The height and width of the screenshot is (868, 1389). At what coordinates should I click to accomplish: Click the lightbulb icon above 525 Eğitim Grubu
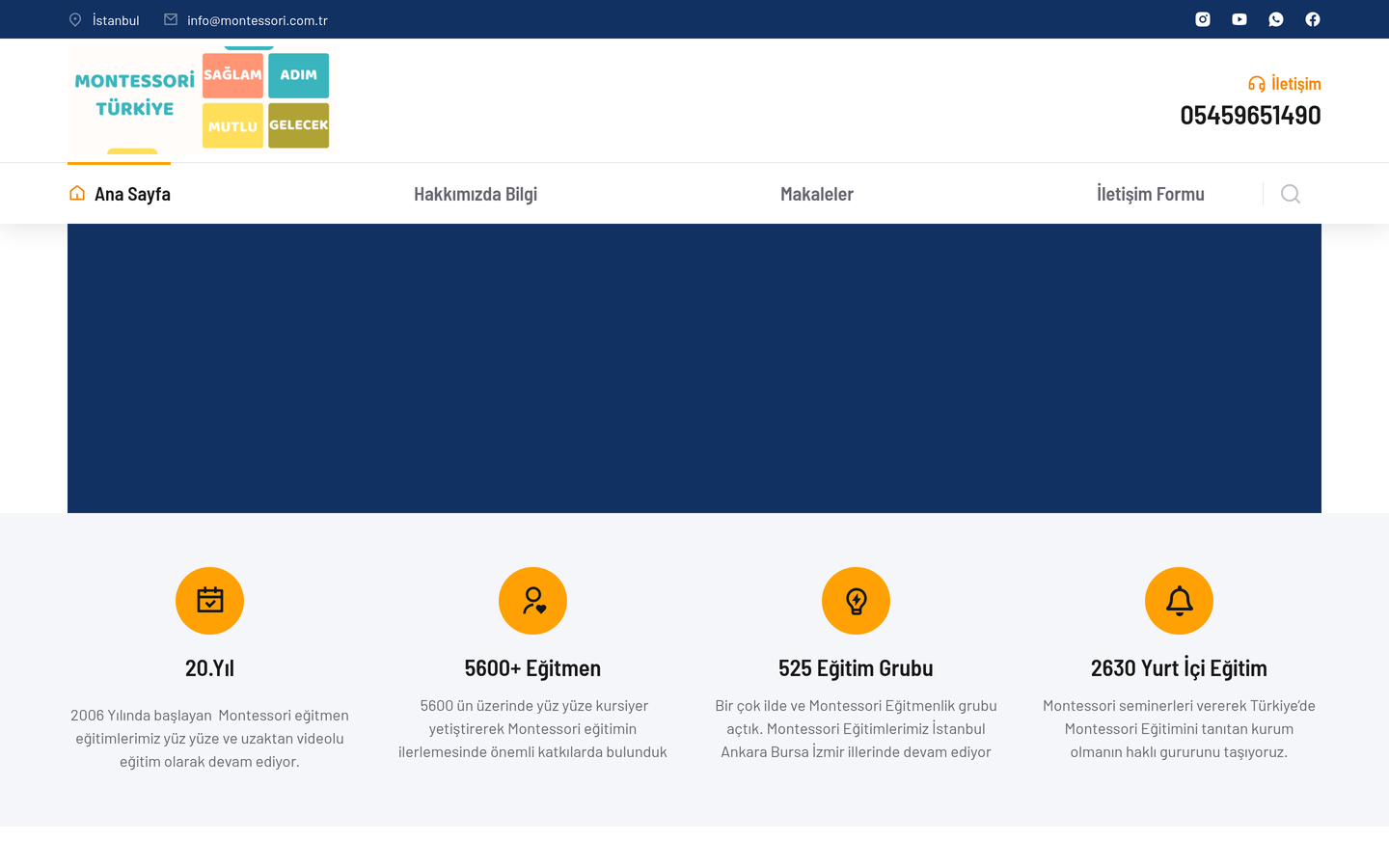(x=856, y=601)
